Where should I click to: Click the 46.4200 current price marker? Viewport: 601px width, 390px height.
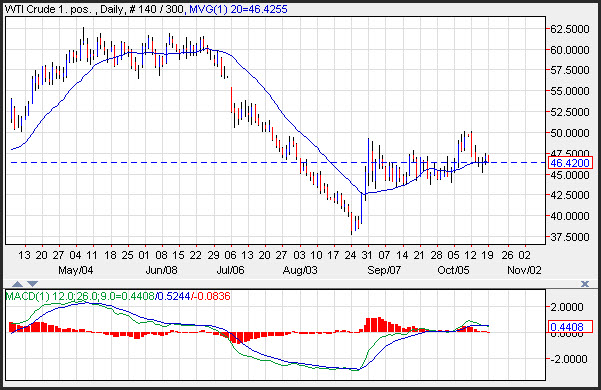click(x=570, y=163)
